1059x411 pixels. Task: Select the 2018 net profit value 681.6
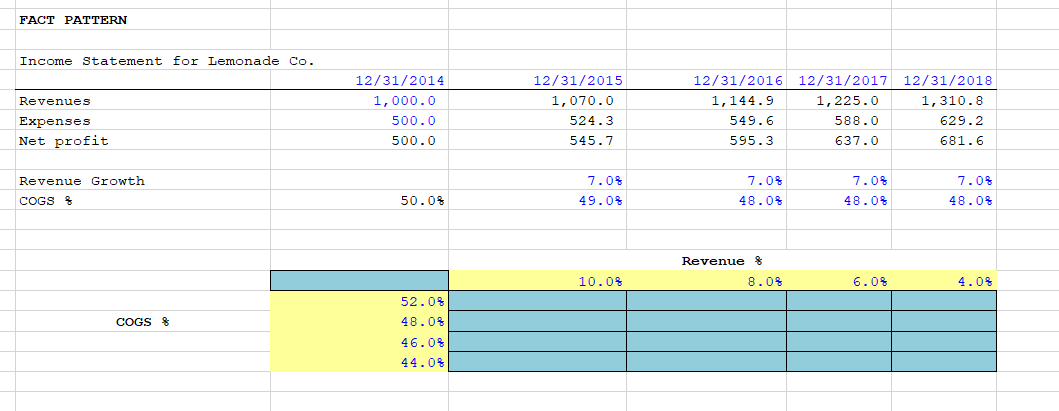point(944,141)
